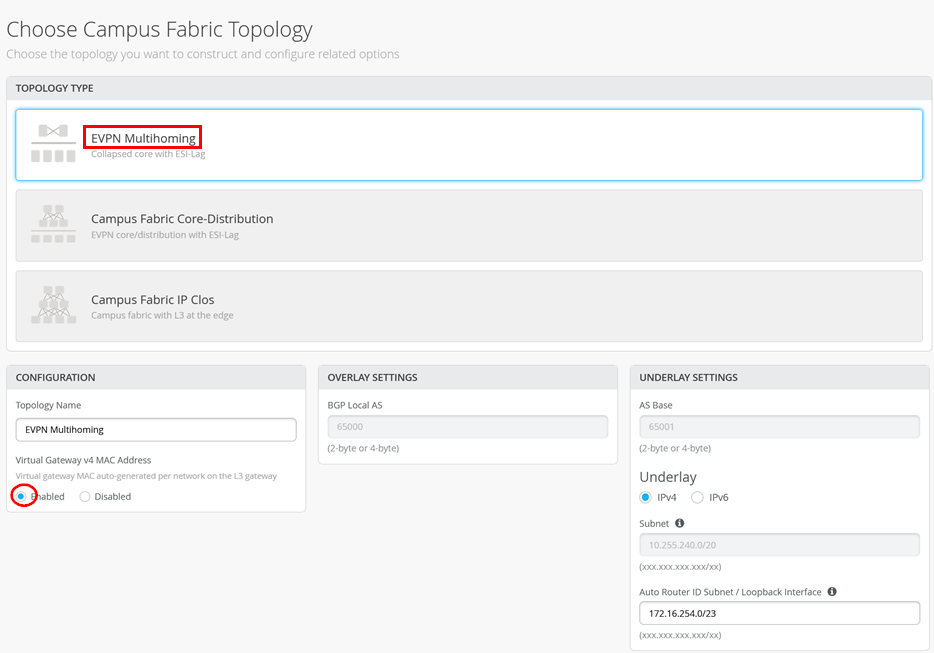
Task: Edit the Auto Router ID Subnet field
Action: (779, 613)
